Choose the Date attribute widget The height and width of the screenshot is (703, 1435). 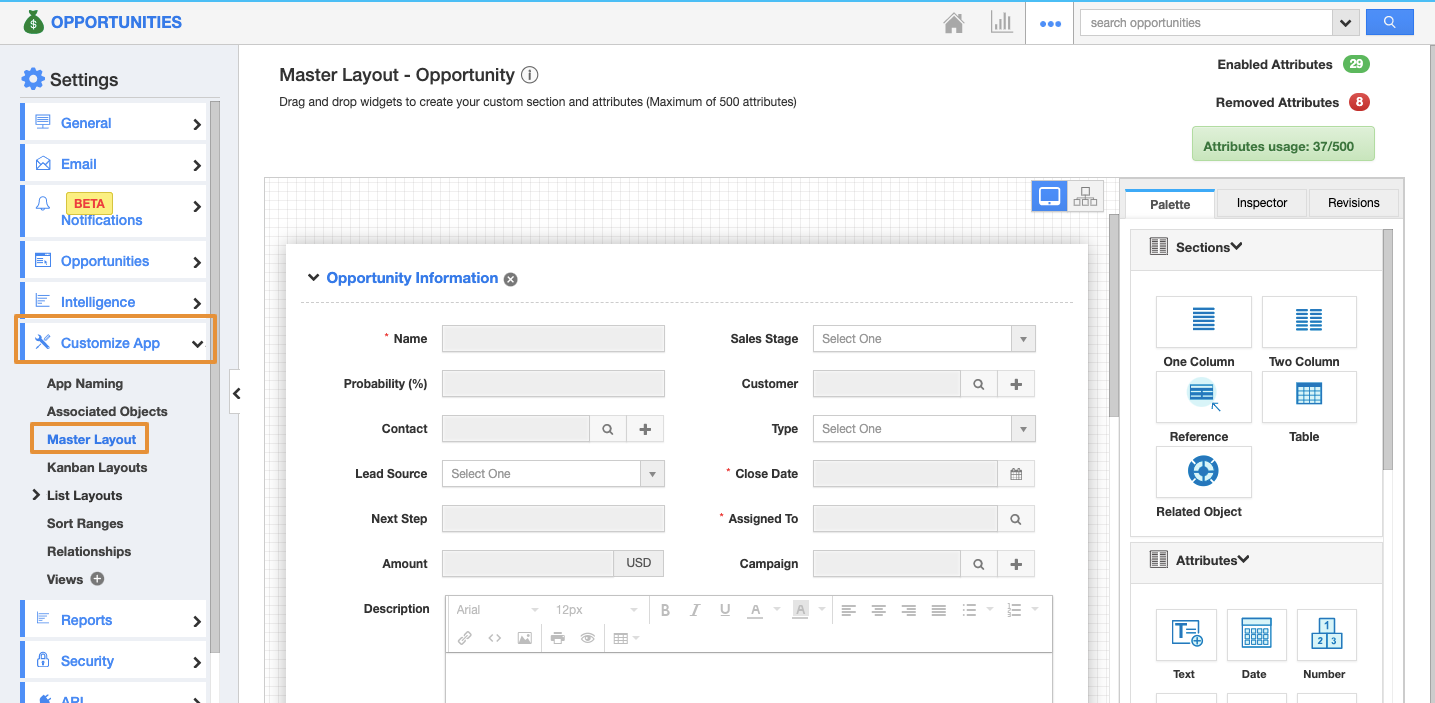click(1255, 634)
